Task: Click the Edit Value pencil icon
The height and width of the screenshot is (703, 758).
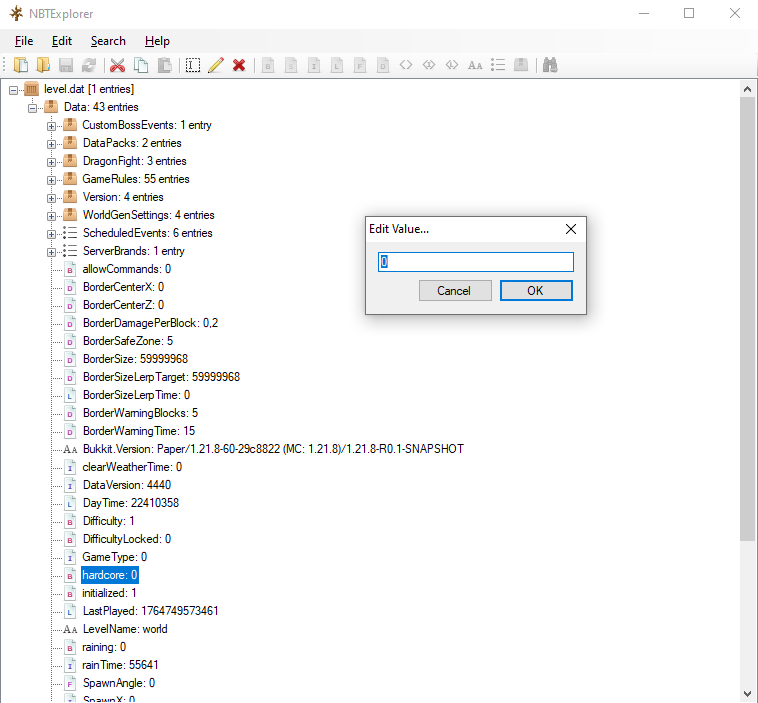Action: 215,65
